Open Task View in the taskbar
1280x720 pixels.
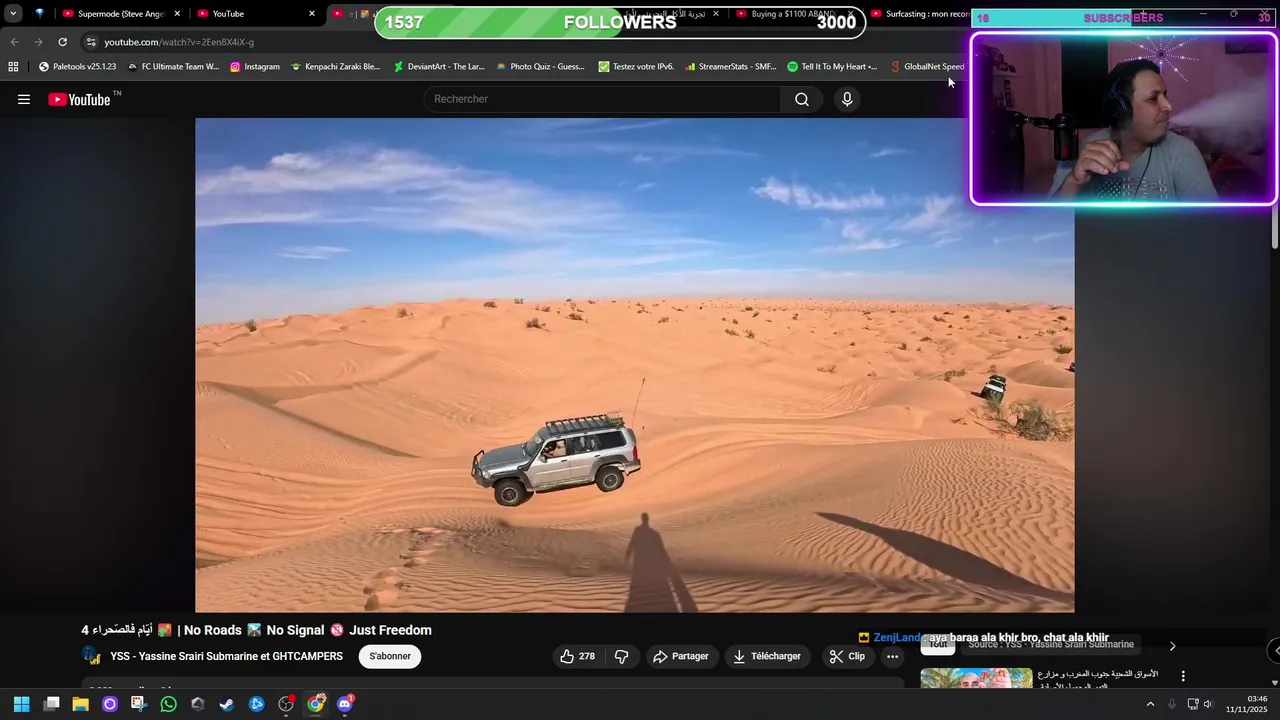click(x=51, y=704)
